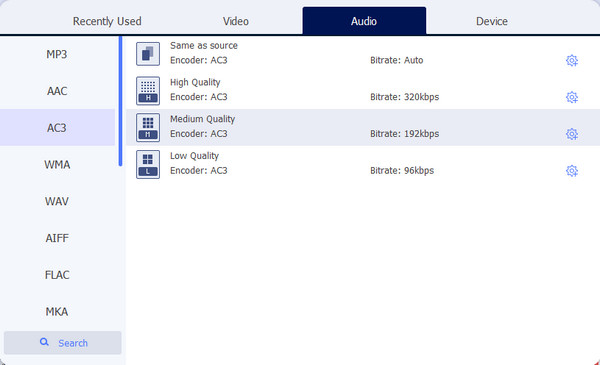Select the Same as source preset title
The height and width of the screenshot is (365, 600).
pyautogui.click(x=204, y=46)
